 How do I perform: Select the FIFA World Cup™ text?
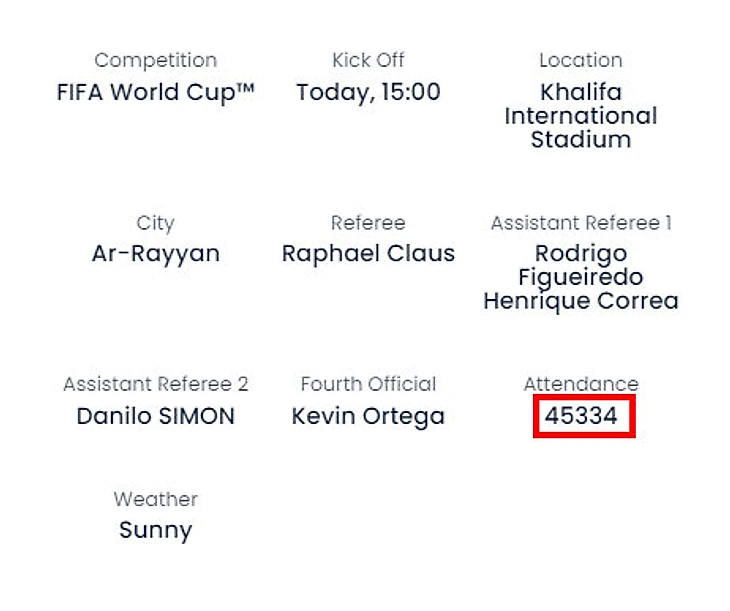pos(155,93)
